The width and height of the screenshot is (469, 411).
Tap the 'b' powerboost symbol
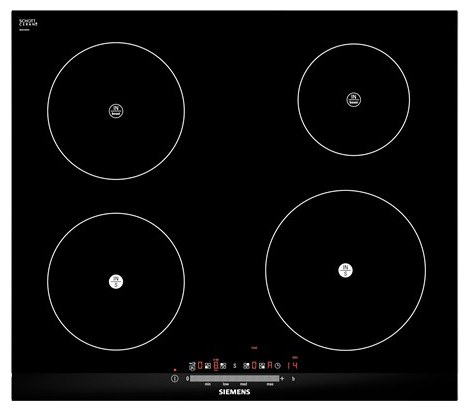click(293, 379)
